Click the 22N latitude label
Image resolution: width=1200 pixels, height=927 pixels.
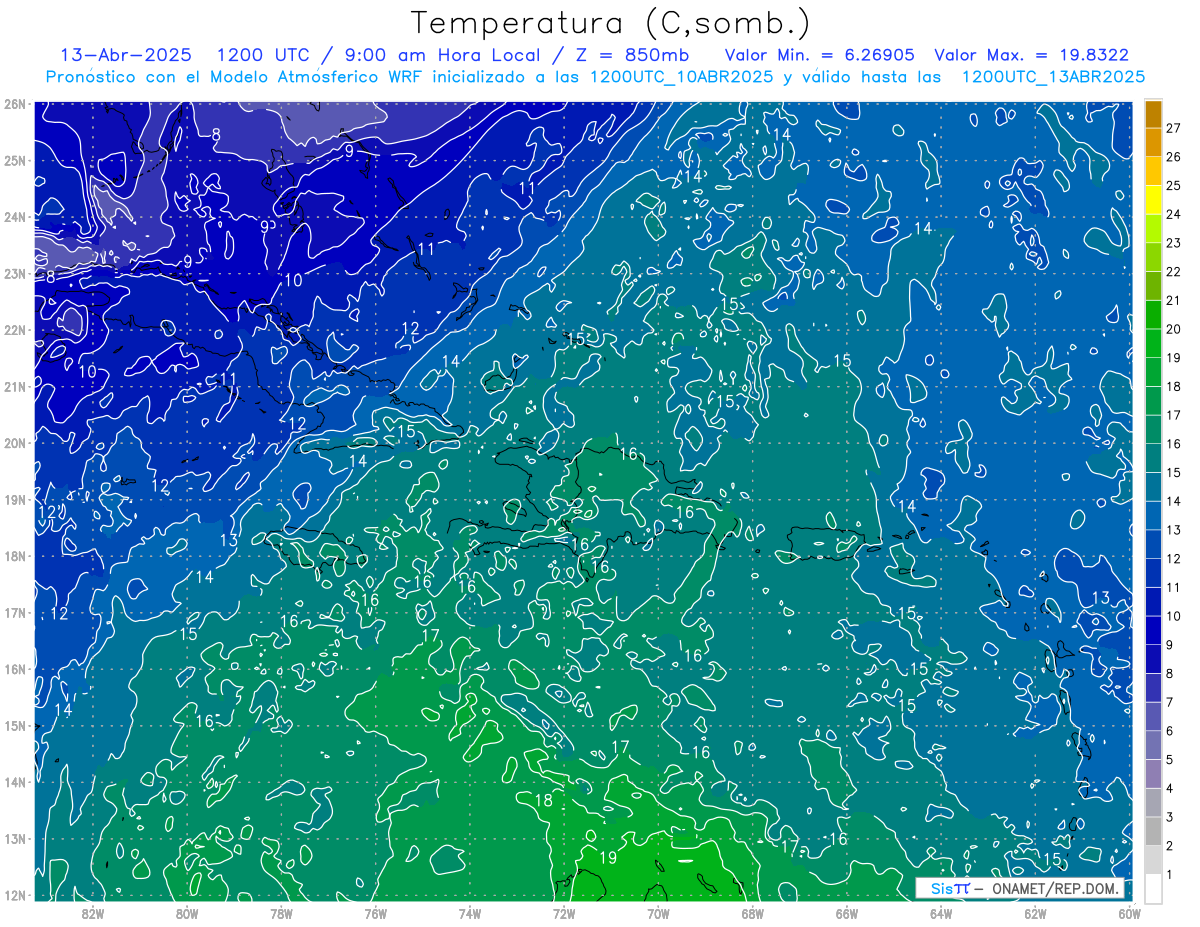pyautogui.click(x=14, y=330)
